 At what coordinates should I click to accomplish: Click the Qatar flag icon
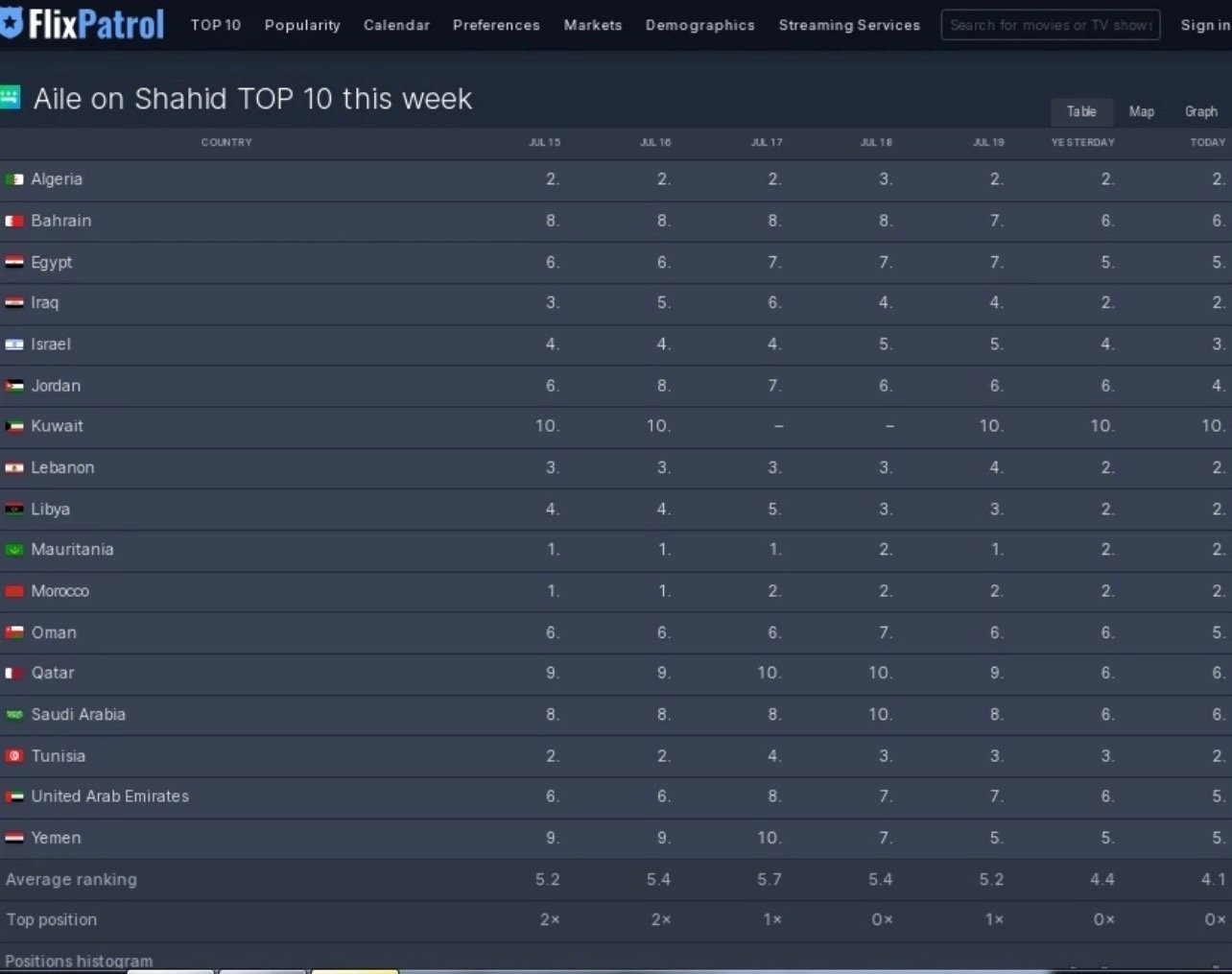point(14,674)
